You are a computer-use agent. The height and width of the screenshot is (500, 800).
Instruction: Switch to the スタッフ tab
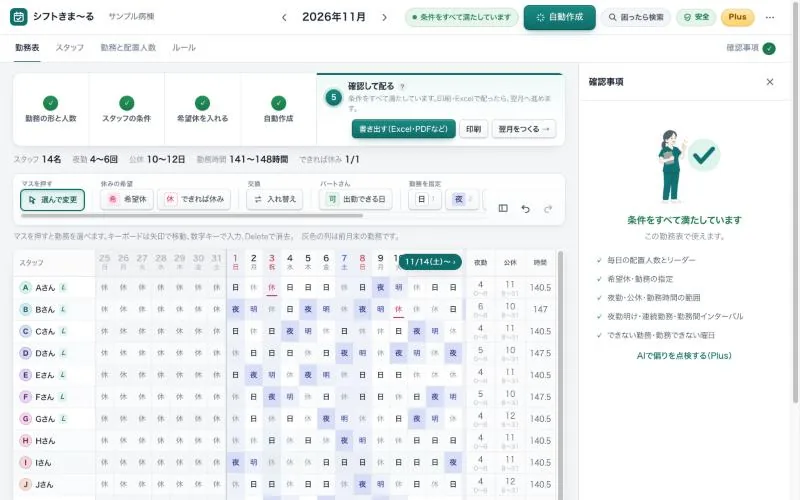click(70, 47)
